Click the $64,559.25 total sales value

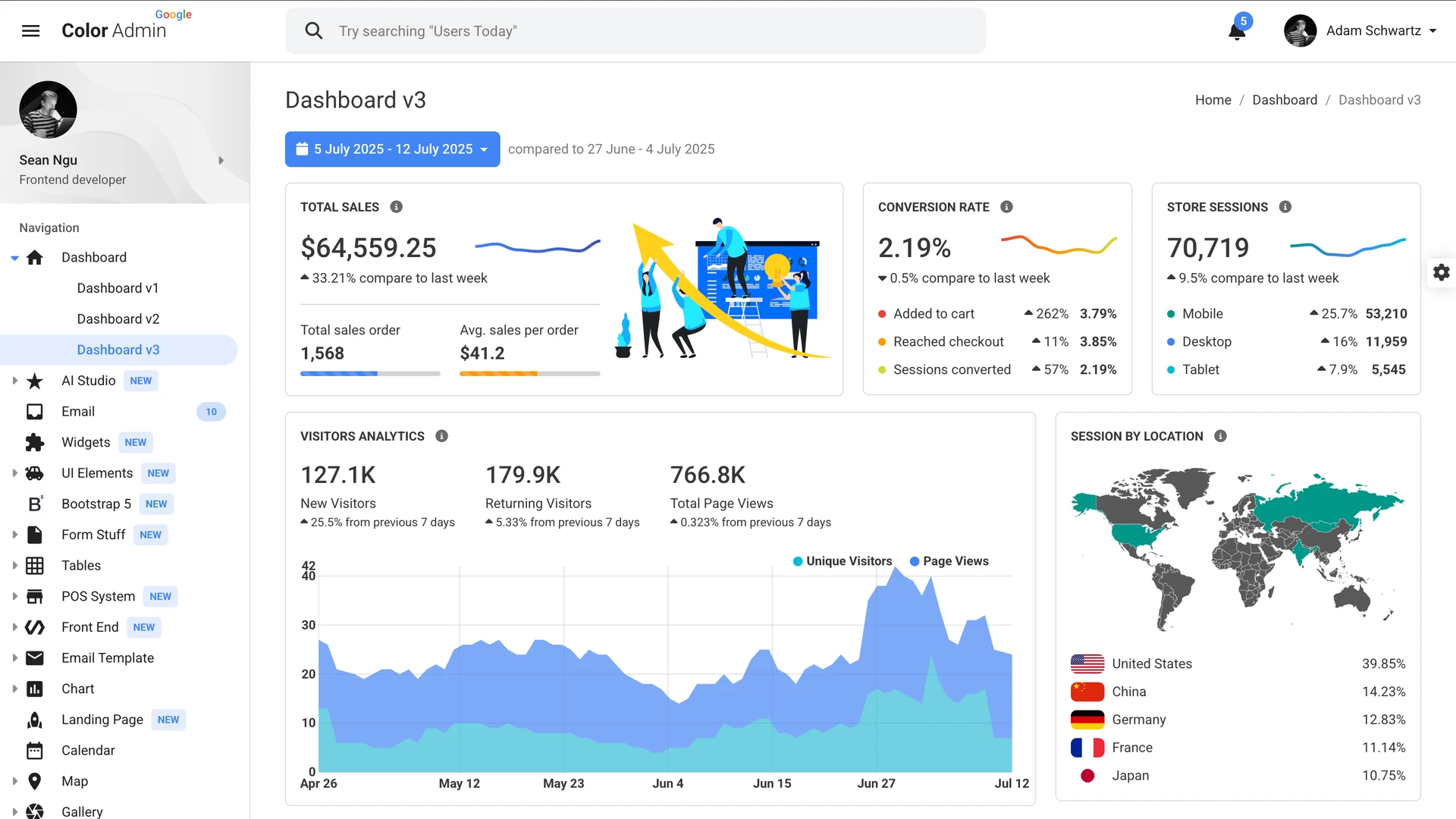(x=369, y=248)
